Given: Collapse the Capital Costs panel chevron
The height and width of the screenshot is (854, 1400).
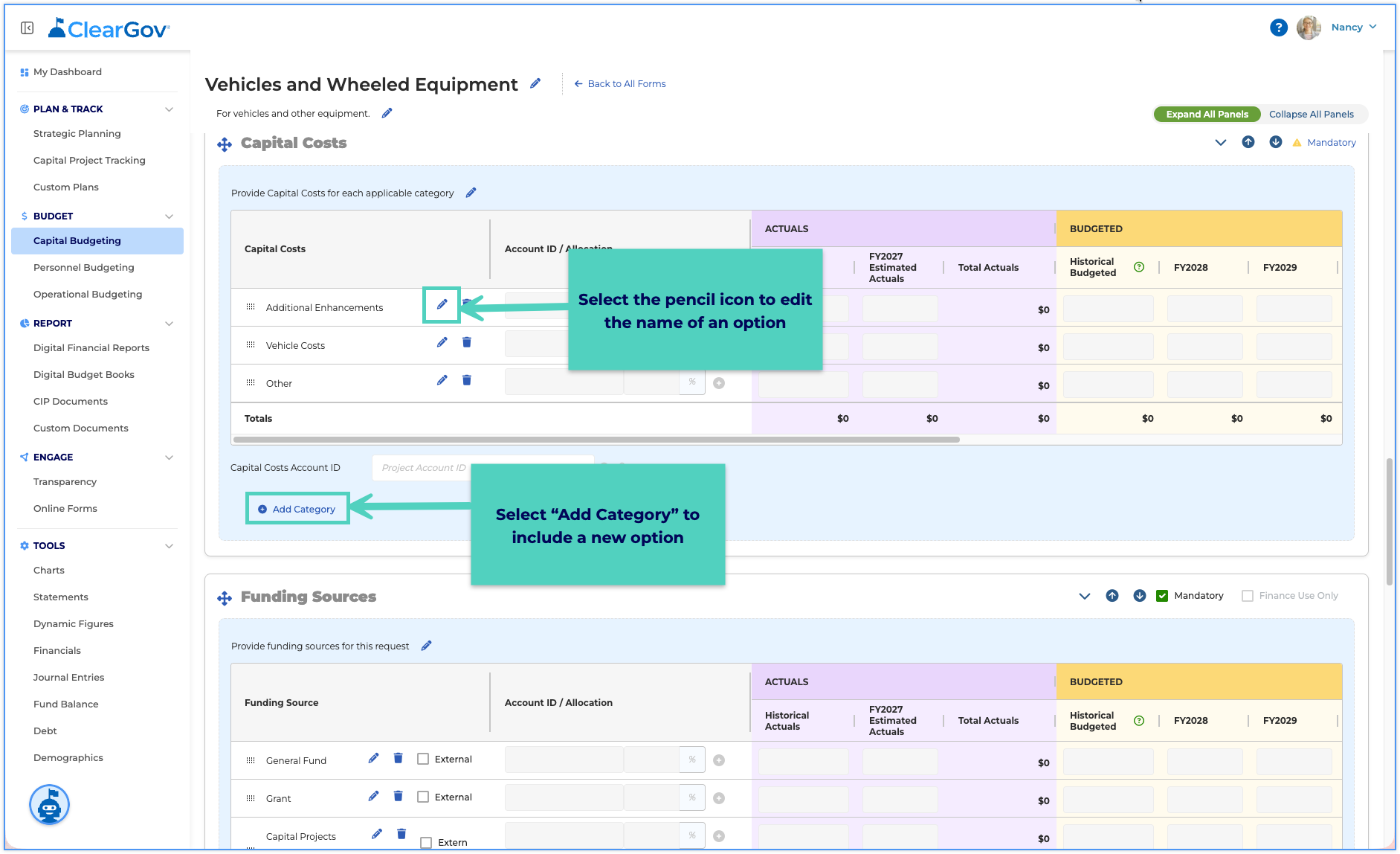Looking at the screenshot, I should click(x=1221, y=142).
